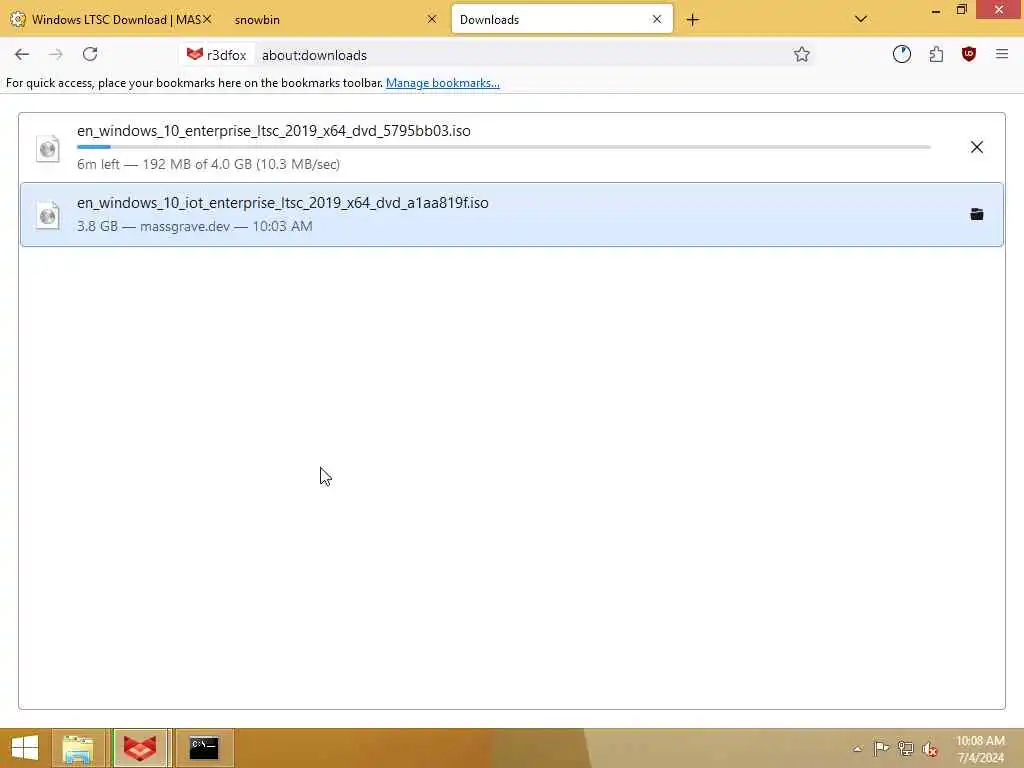This screenshot has width=1024, height=768.
Task: Select the Downloads tab
Action: (562, 20)
